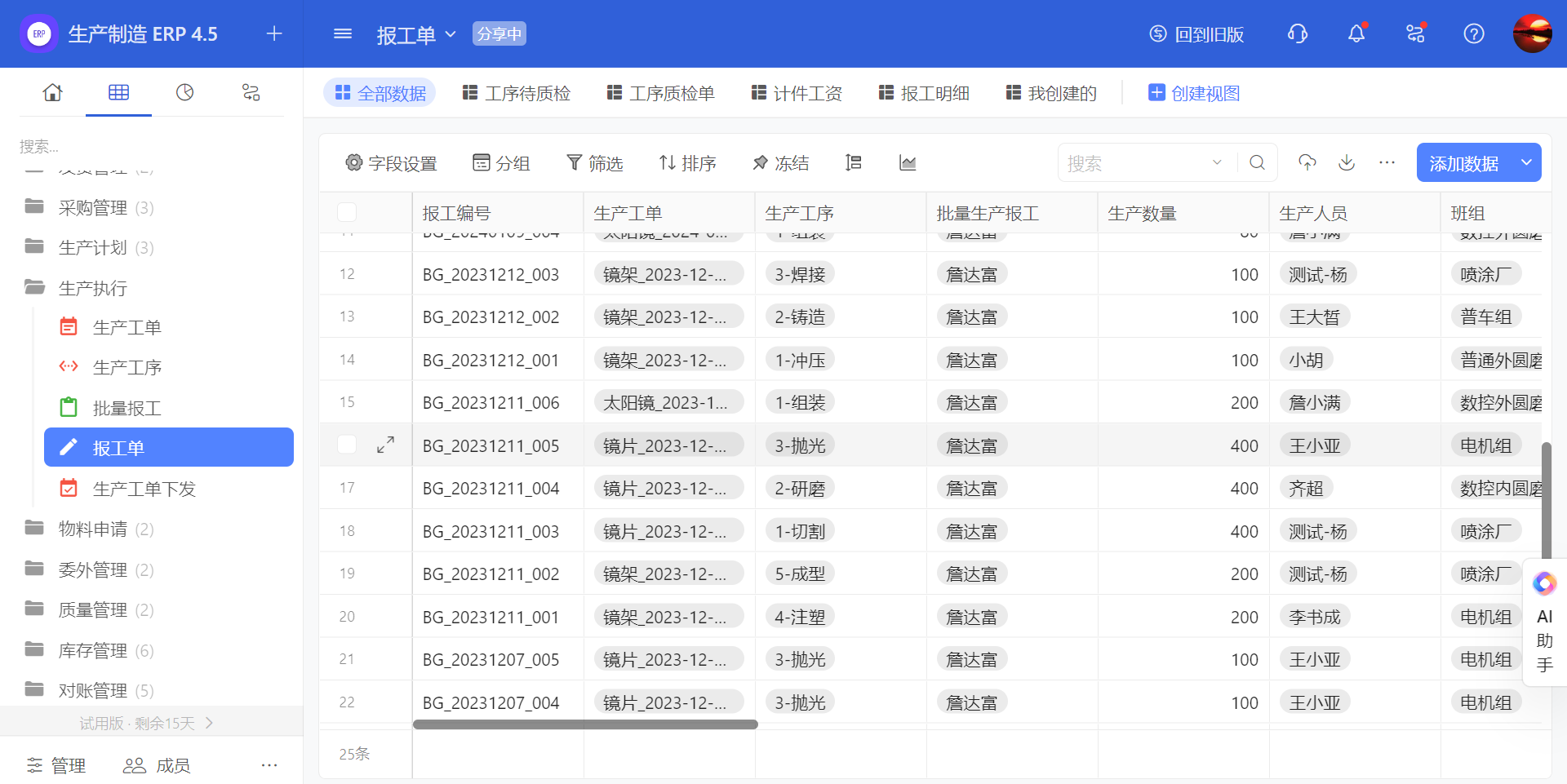Toggle the select-all header checkbox
1567x784 pixels.
(347, 212)
